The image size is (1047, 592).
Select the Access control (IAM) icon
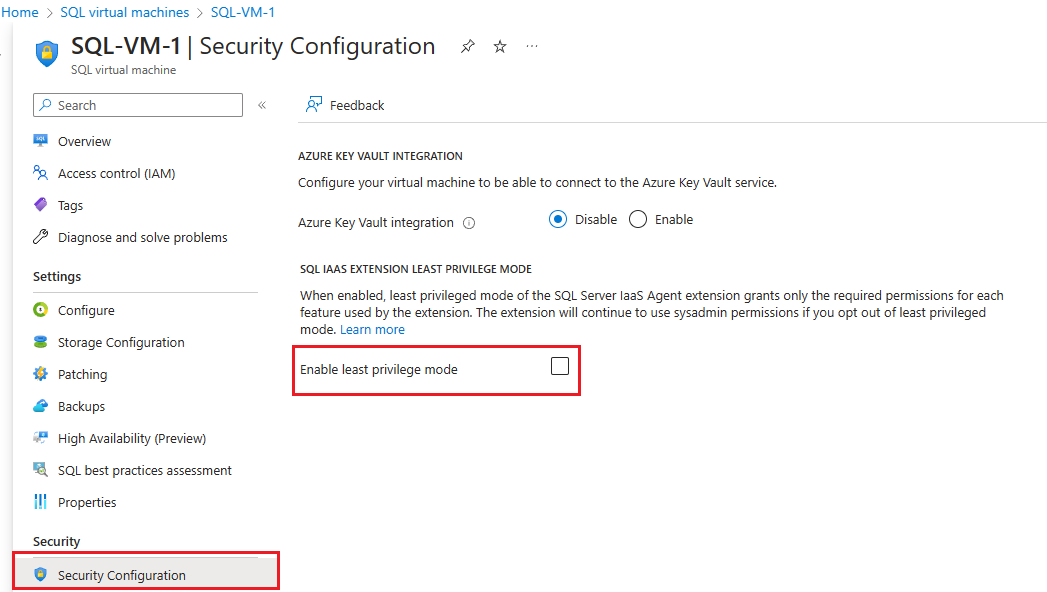pos(39,173)
